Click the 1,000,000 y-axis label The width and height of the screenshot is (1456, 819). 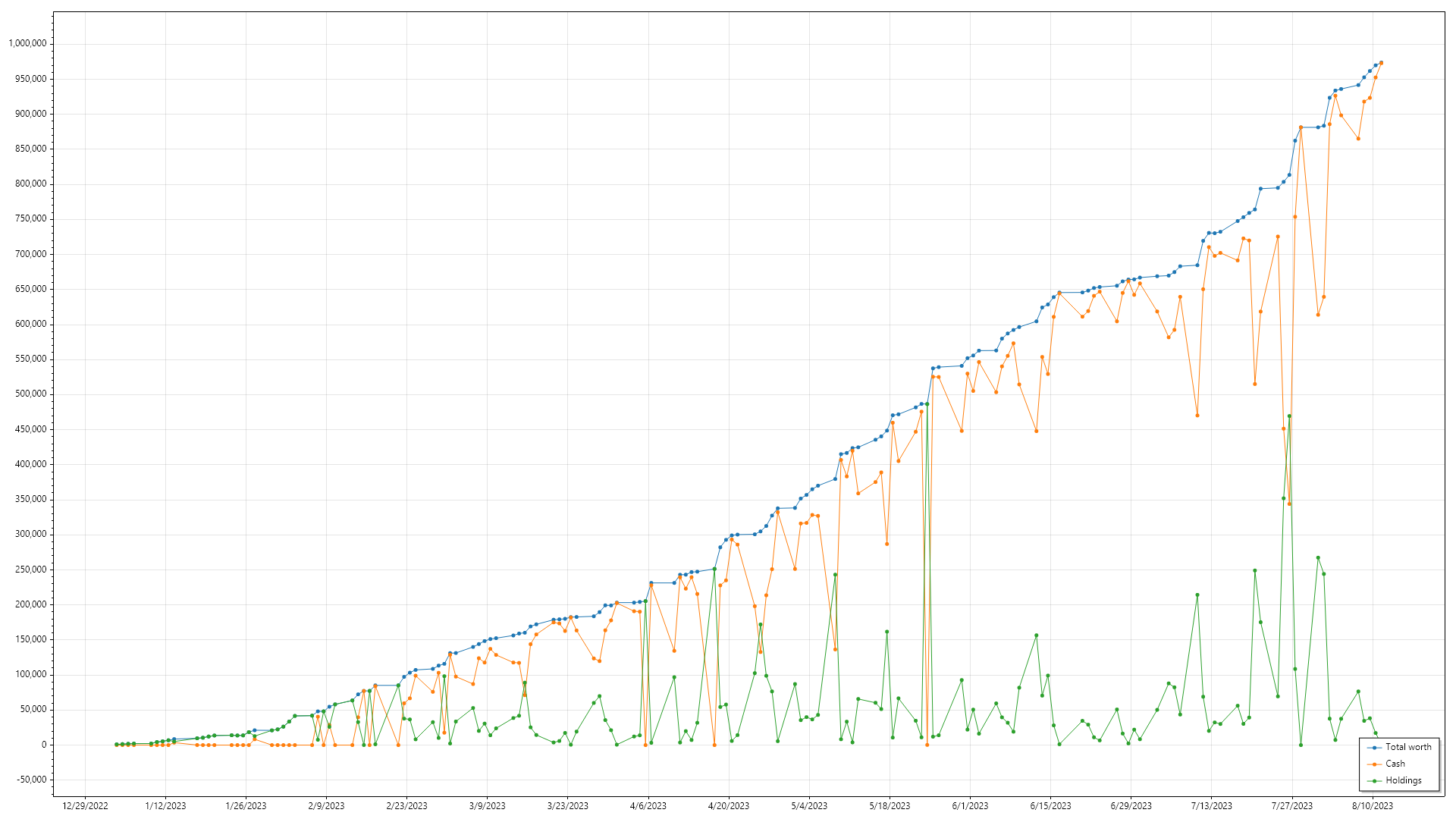[27, 44]
